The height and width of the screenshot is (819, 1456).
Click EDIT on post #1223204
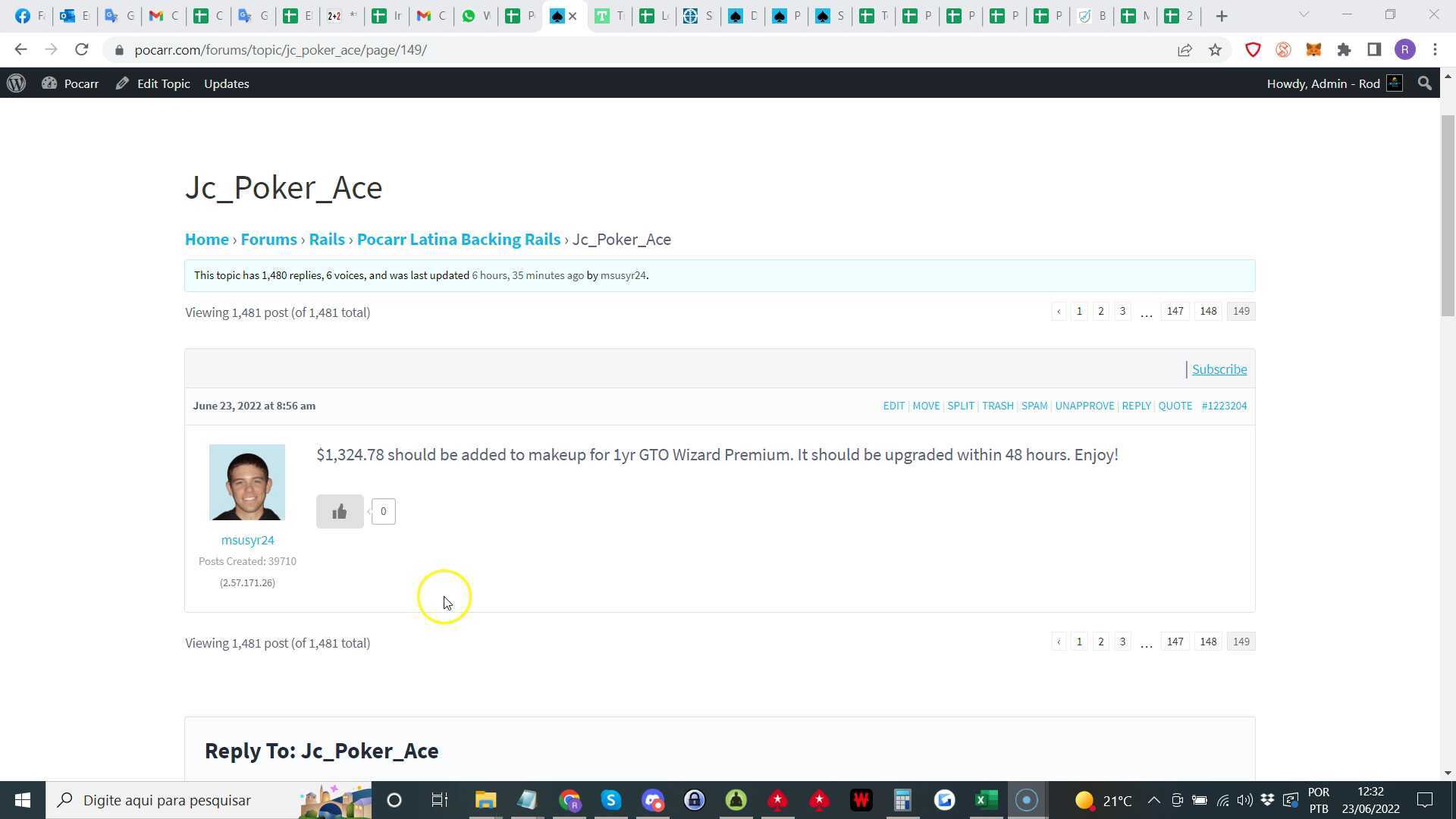tap(893, 406)
